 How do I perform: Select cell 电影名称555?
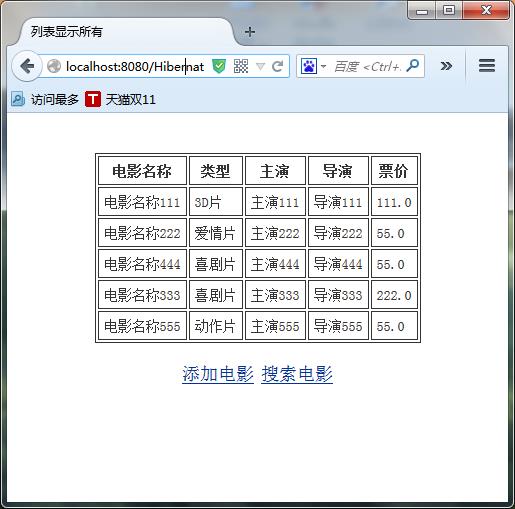(142, 326)
